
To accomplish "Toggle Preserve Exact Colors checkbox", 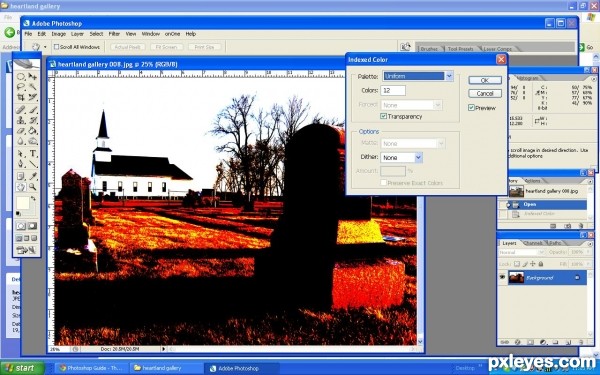I will (x=383, y=183).
